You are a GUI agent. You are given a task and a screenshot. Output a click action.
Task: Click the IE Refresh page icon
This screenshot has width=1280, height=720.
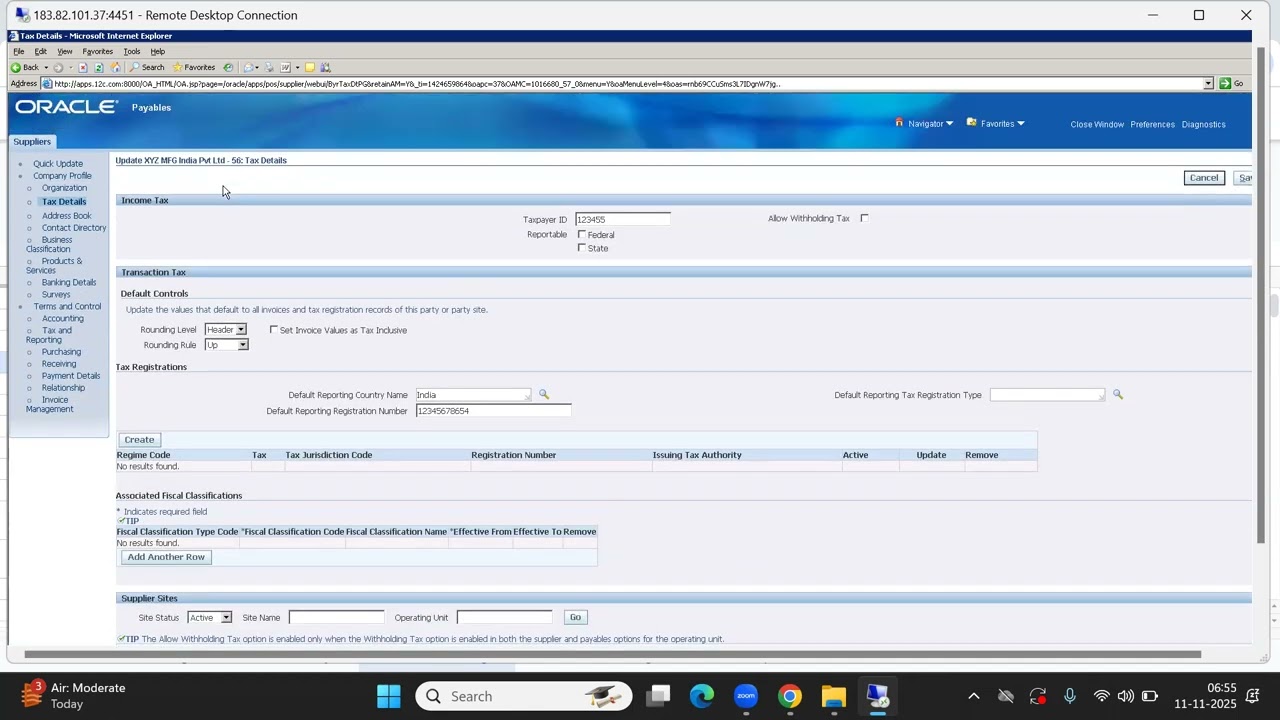(x=99, y=67)
